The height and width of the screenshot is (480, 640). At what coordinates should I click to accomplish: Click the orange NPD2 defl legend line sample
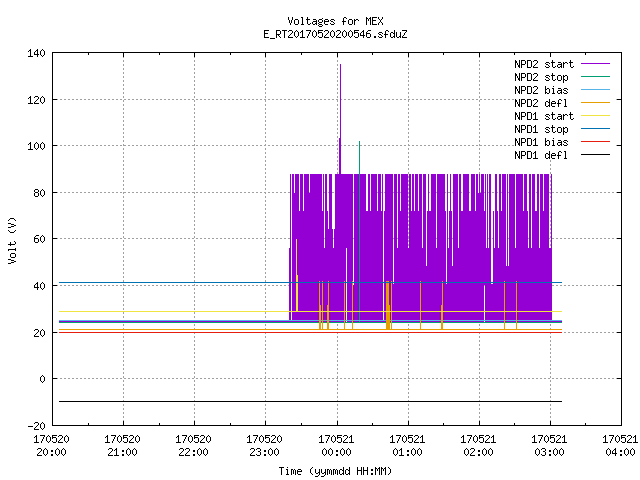[x=595, y=102]
